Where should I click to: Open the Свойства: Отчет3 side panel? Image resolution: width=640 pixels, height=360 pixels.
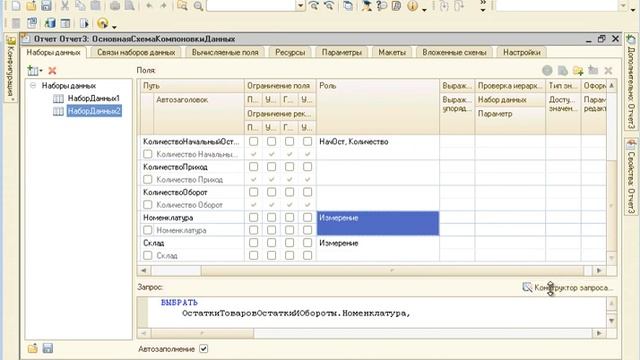click(631, 176)
